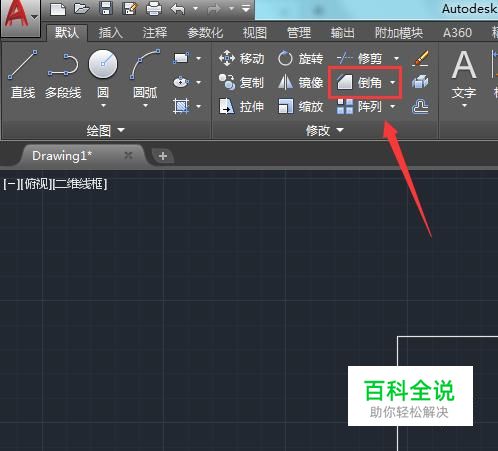The height and width of the screenshot is (451, 498).
Task: Click the 移动 move tool
Action: click(x=242, y=59)
